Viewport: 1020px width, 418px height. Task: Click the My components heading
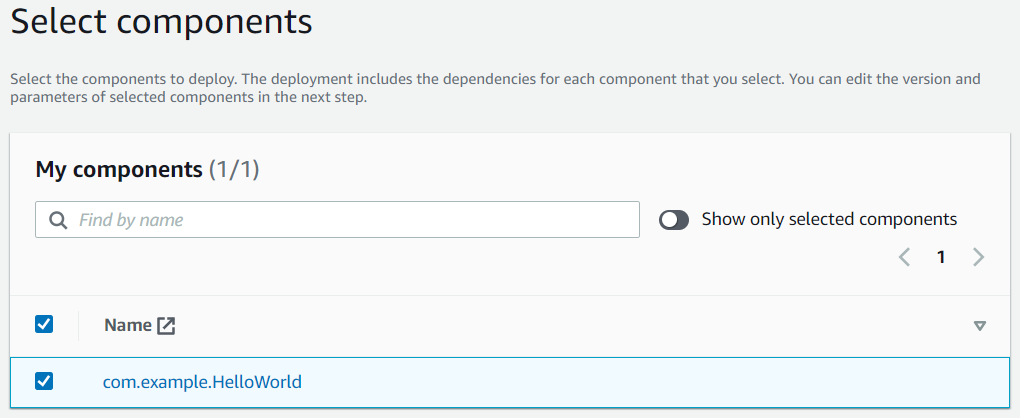pos(119,170)
